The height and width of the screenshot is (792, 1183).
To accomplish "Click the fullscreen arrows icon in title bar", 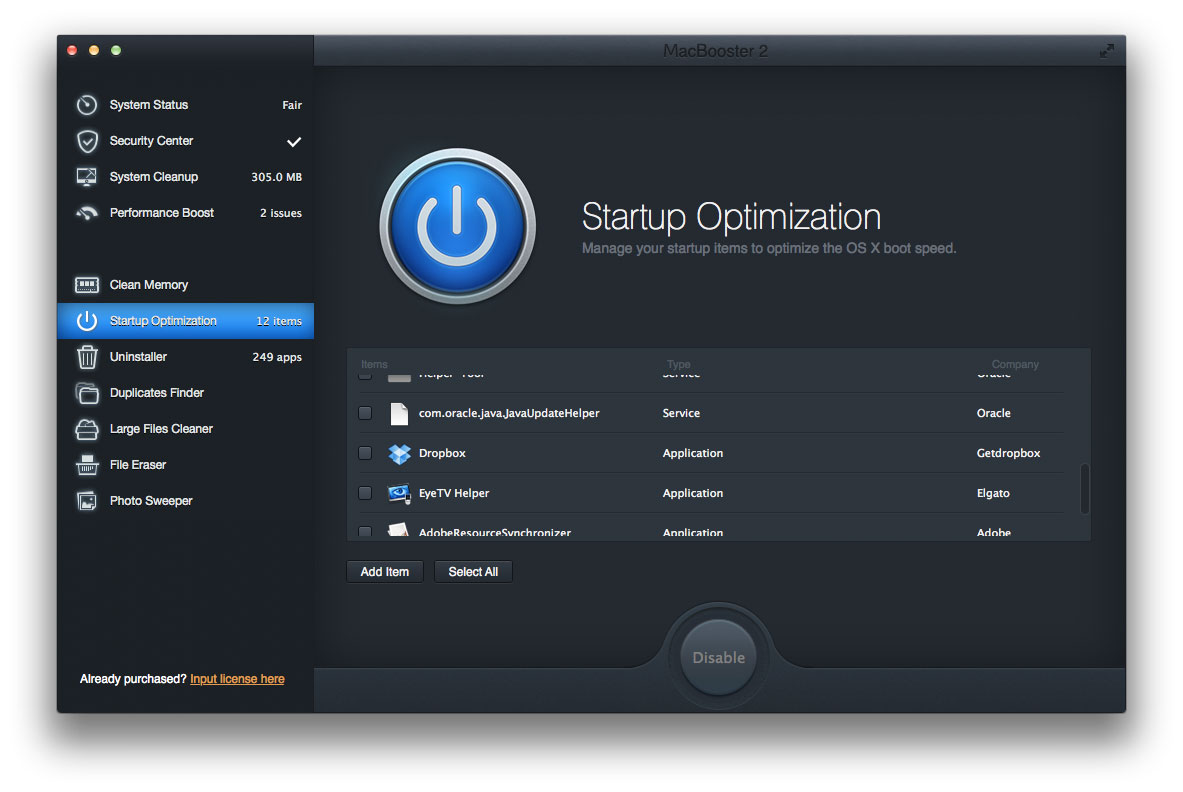I will click(1106, 51).
